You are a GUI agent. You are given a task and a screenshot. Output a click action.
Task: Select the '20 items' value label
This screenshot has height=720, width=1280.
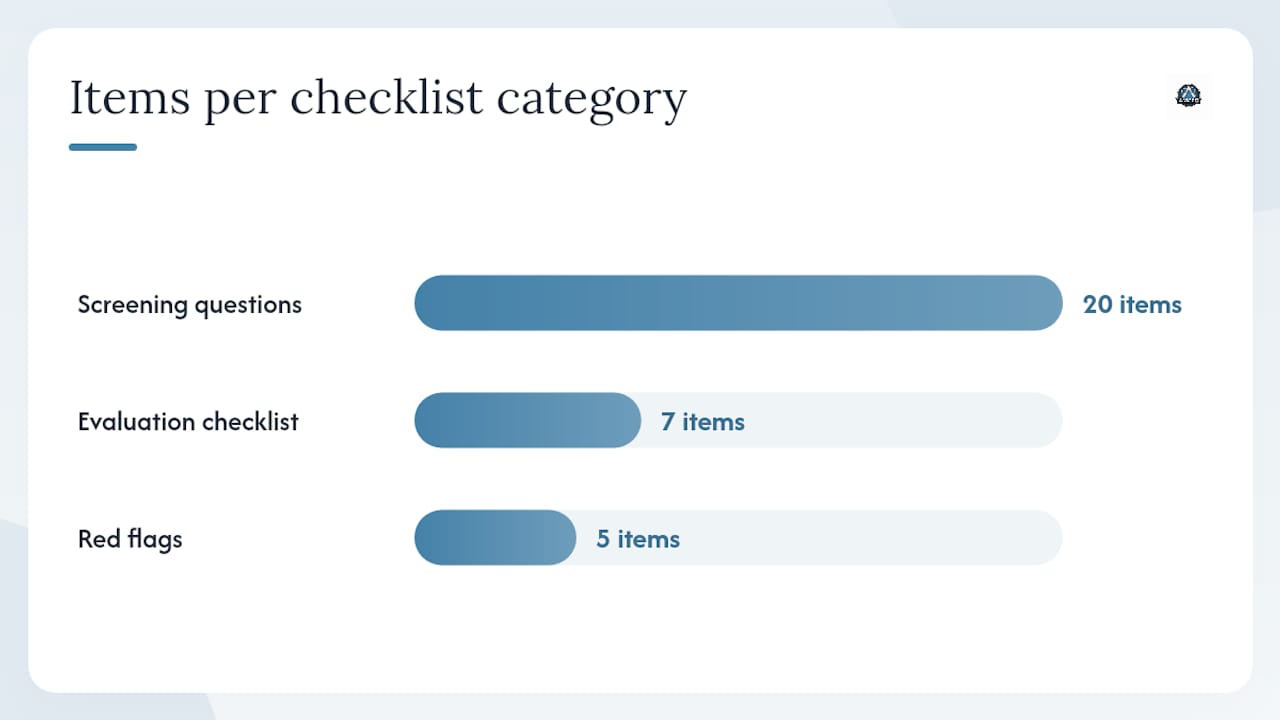point(1132,304)
